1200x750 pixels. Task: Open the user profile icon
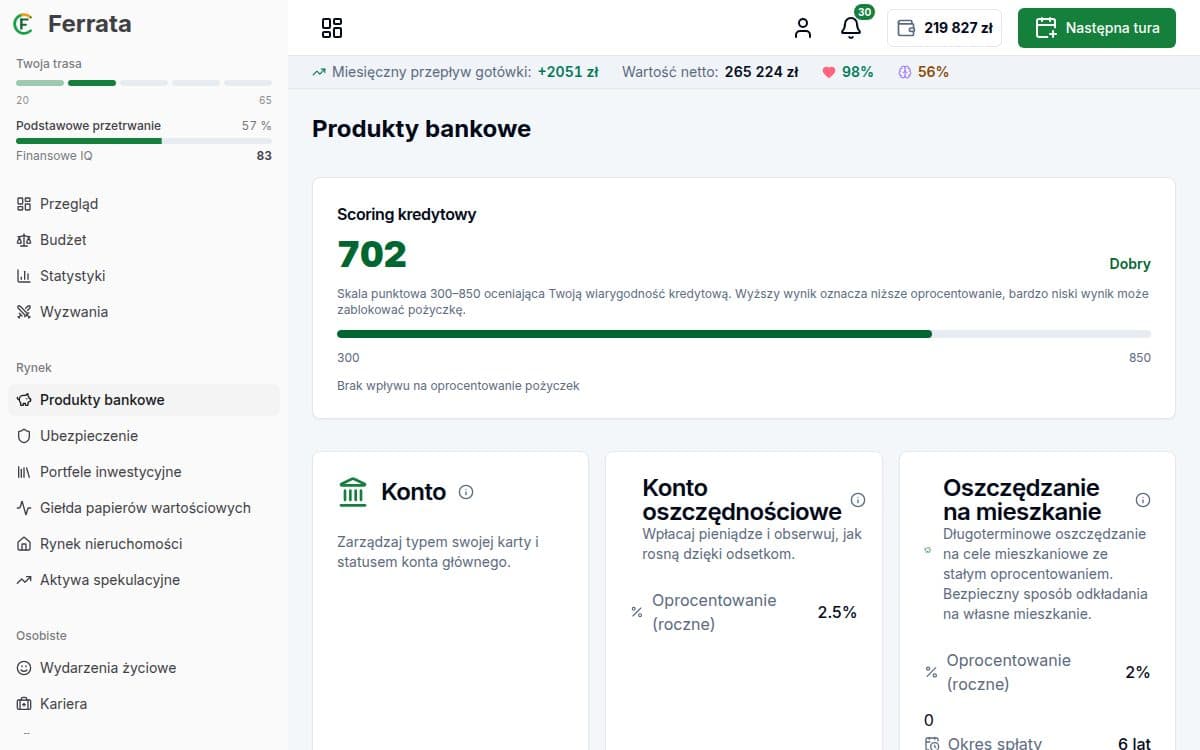coord(803,28)
